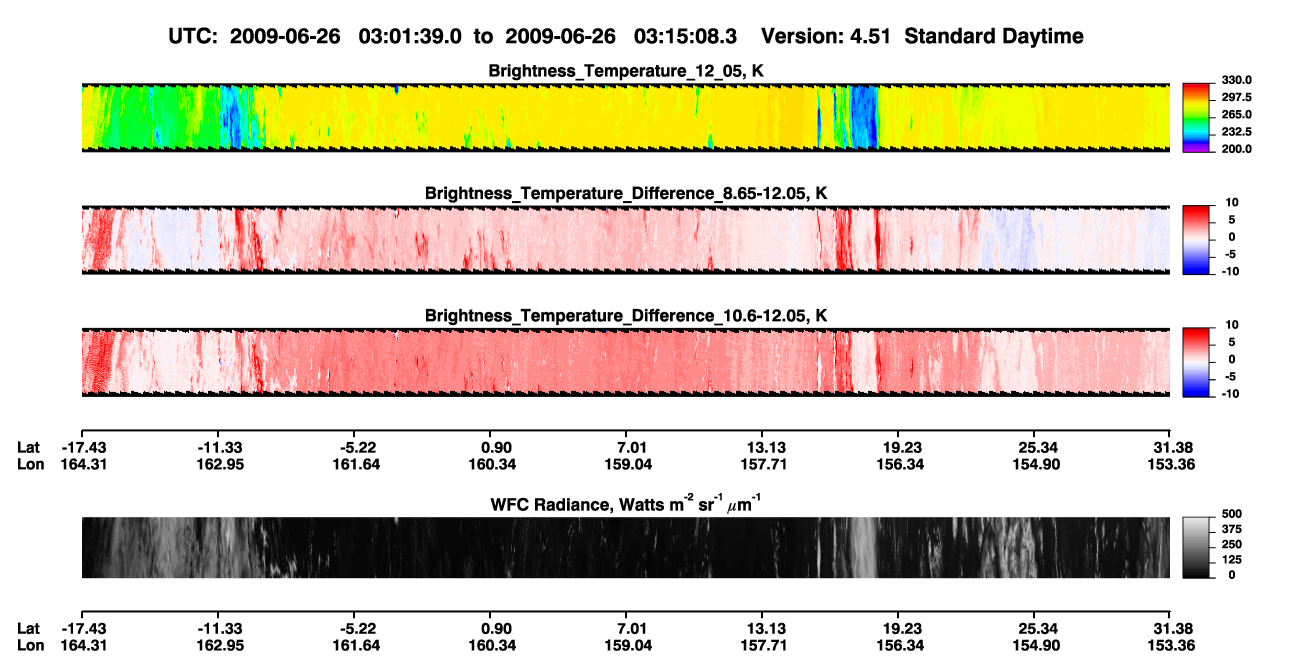Viewport: 1300px width, 667px height.
Task: Click the 8.65-12.05 difference red-blue colorbar
Action: pyautogui.click(x=1196, y=239)
